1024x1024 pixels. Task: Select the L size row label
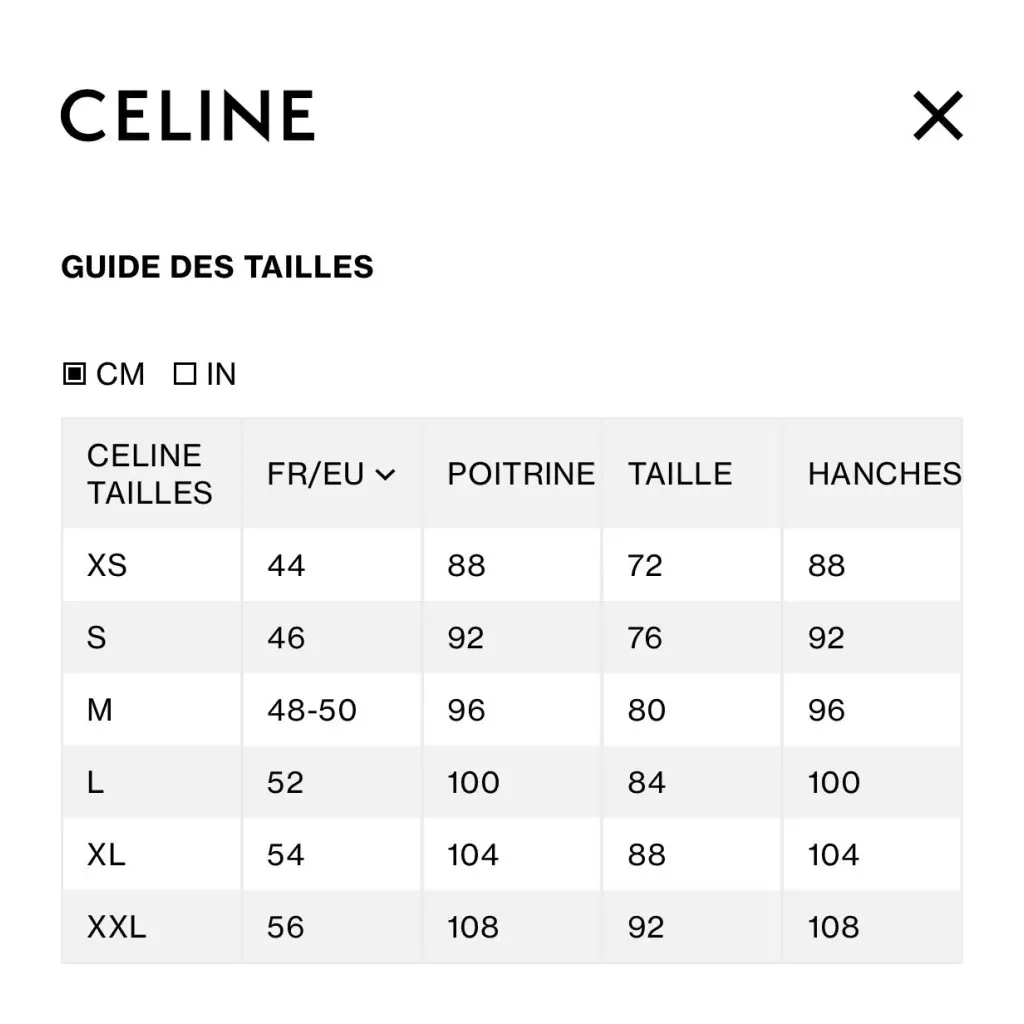pyautogui.click(x=95, y=782)
